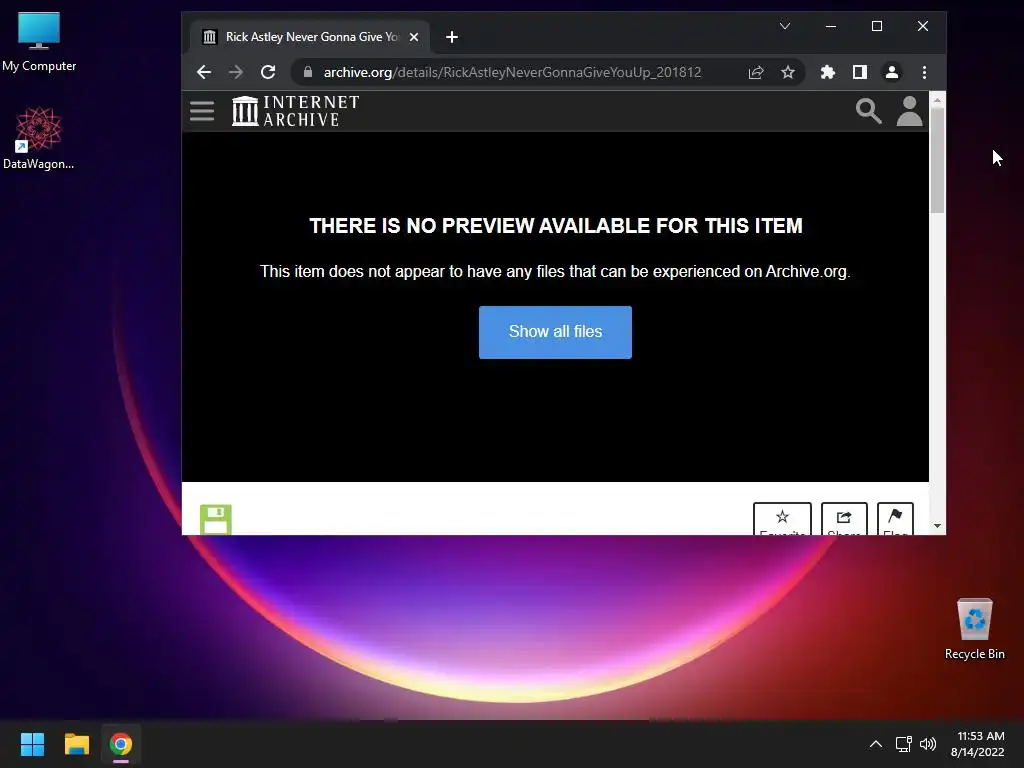The image size is (1024, 768).
Task: Click the Internet Archive logo
Action: (x=295, y=110)
